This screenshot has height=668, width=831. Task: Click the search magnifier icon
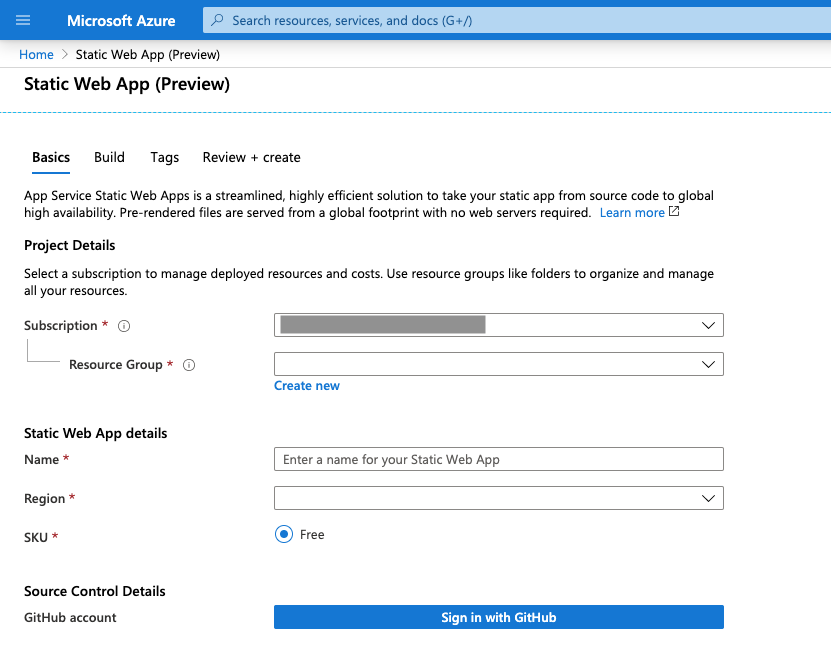[x=217, y=20]
